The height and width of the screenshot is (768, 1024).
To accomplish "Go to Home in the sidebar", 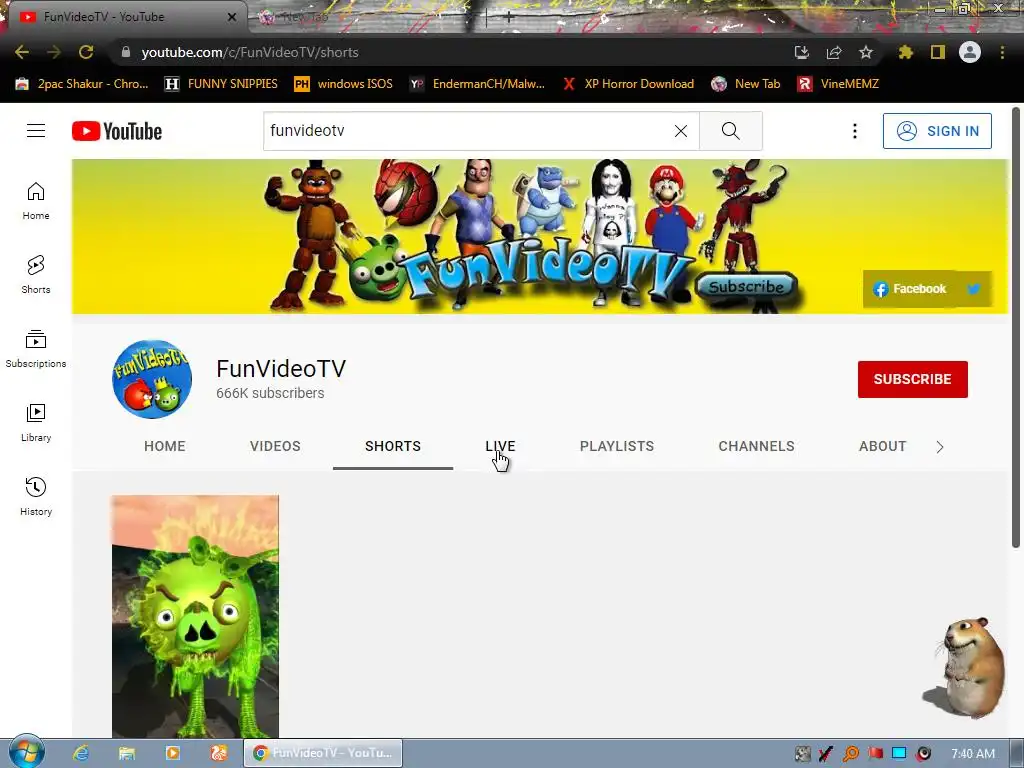I will click(x=36, y=200).
